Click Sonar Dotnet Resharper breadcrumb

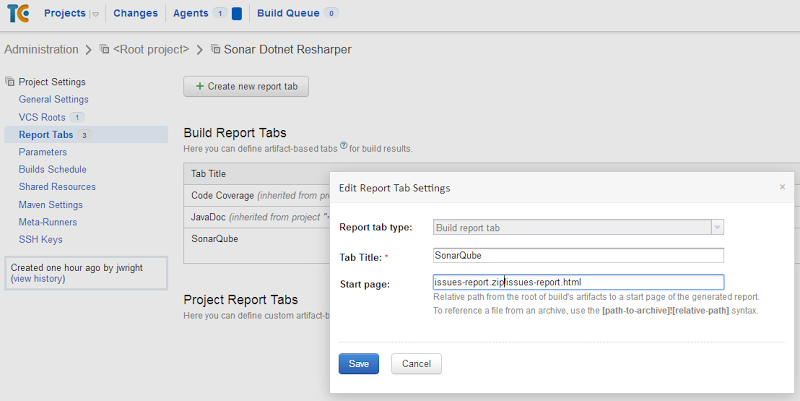288,49
